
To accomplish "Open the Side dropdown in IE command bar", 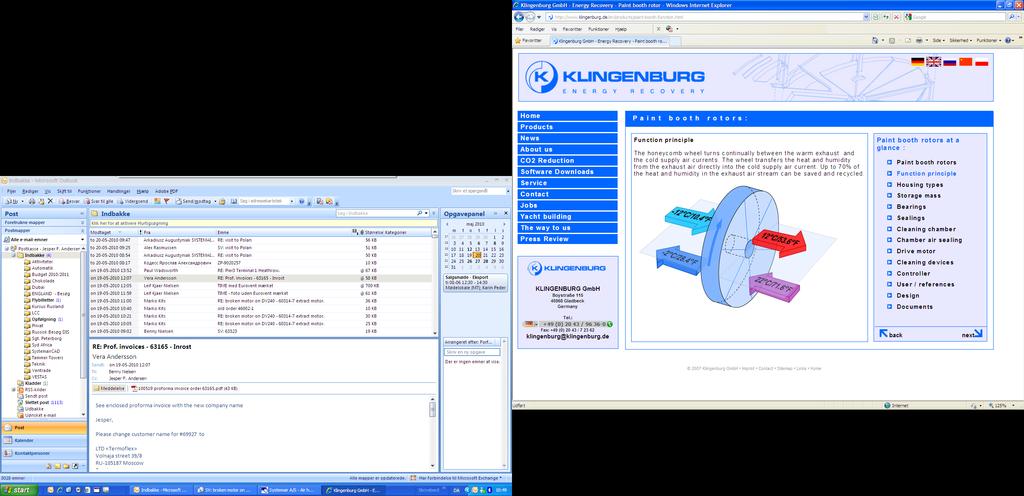I will (x=937, y=40).
